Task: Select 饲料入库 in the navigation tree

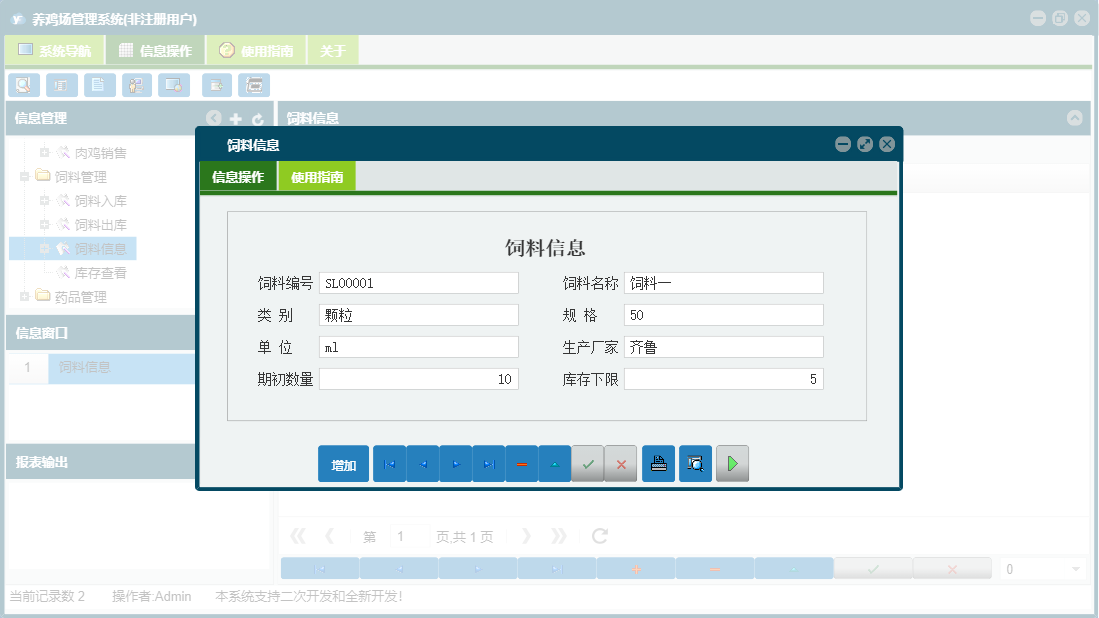Action: tap(98, 200)
